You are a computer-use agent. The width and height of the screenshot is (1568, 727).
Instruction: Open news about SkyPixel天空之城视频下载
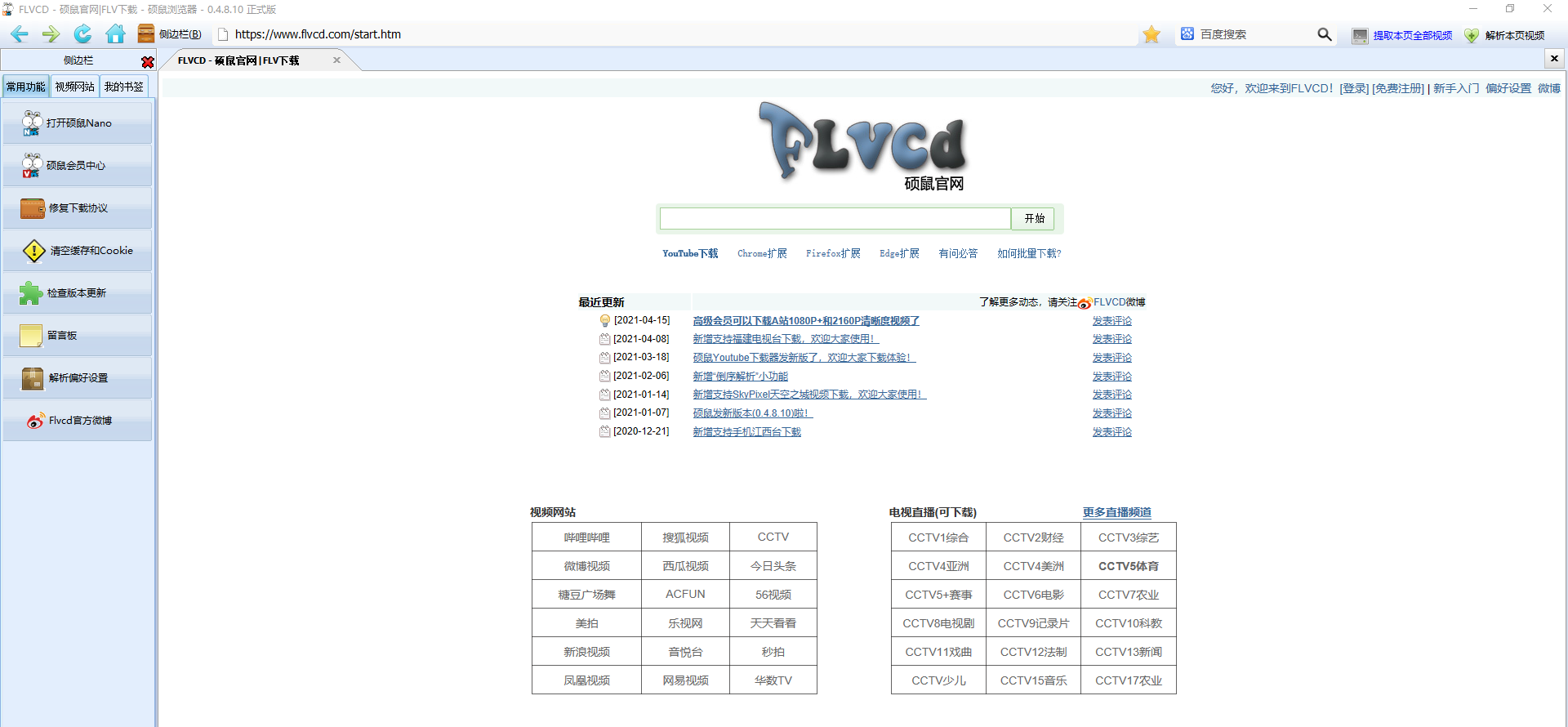809,395
